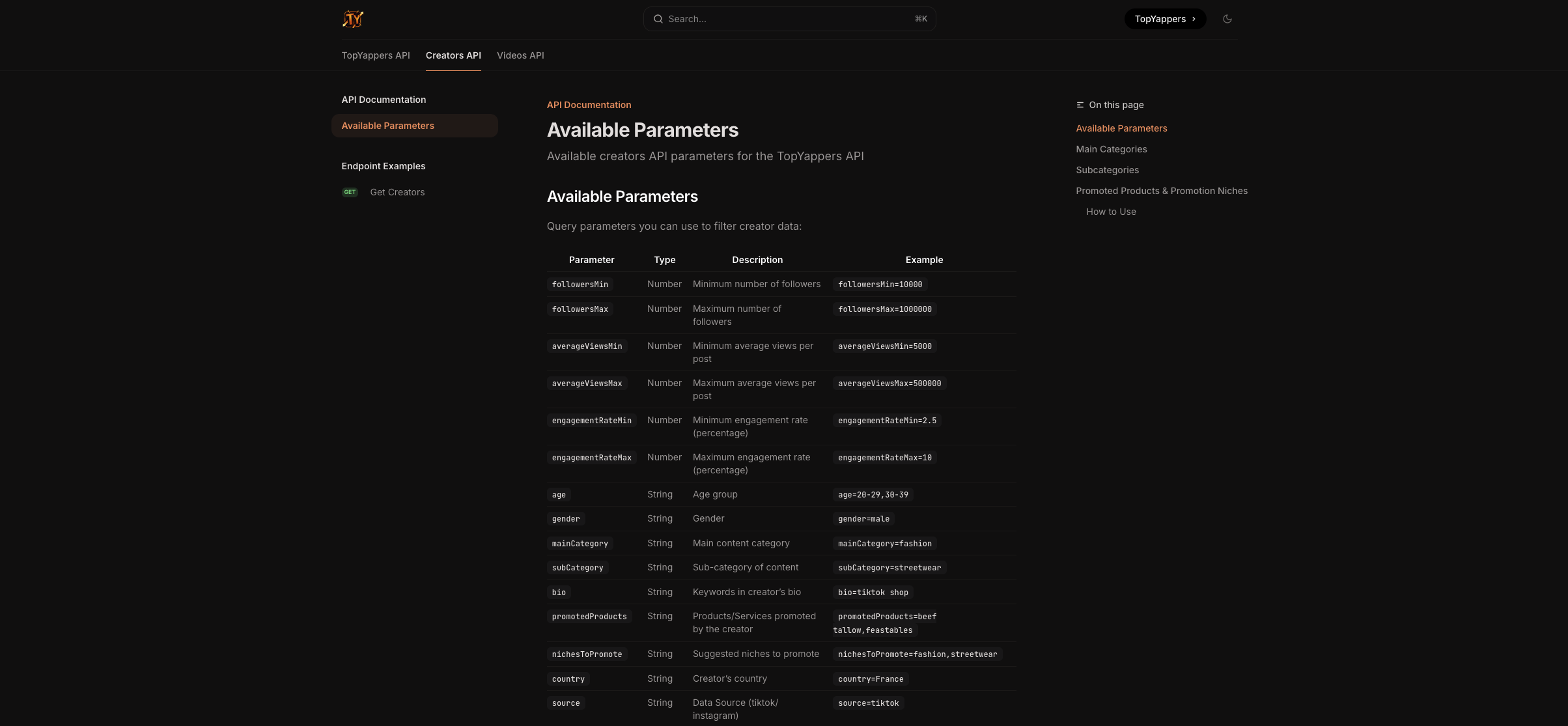Click example averageViewsMax=500000
1568x726 pixels.
[889, 384]
